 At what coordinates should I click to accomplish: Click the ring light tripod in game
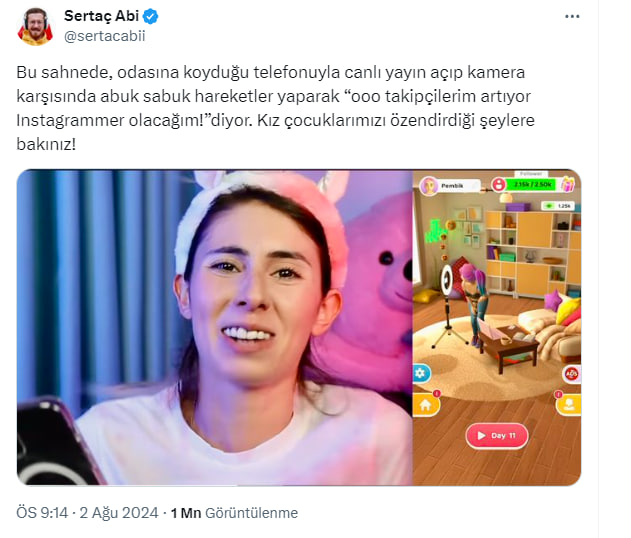click(447, 306)
